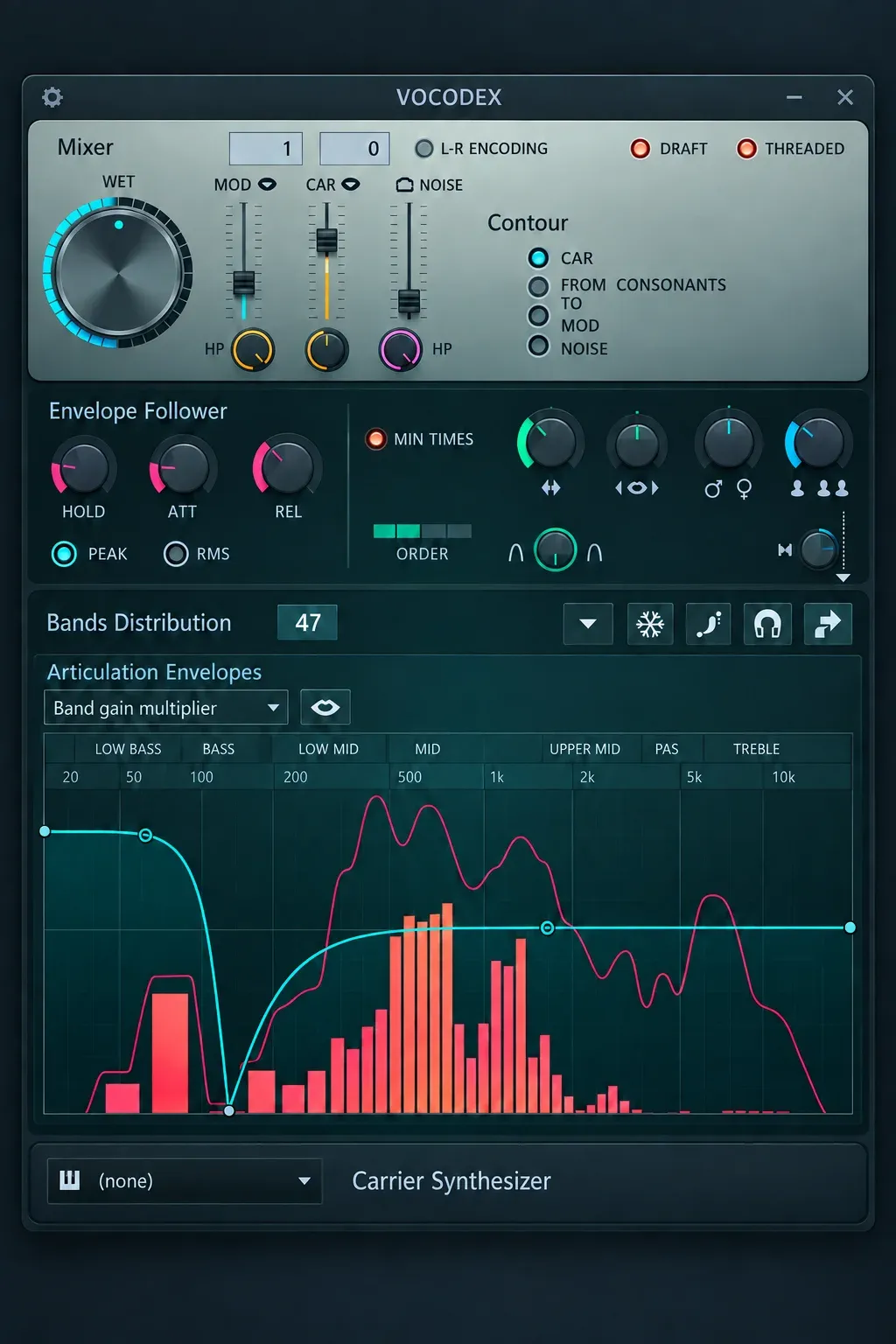This screenshot has height=1344, width=896.
Task: Click the BASS band label
Action: pyautogui.click(x=219, y=749)
